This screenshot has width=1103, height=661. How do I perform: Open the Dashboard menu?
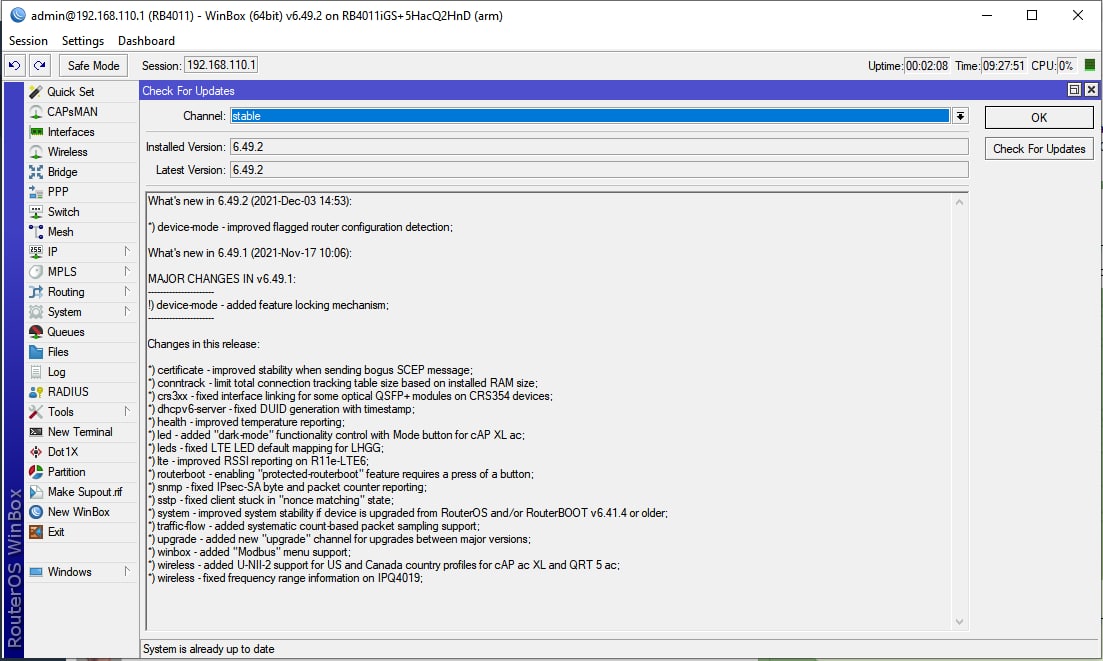click(146, 41)
